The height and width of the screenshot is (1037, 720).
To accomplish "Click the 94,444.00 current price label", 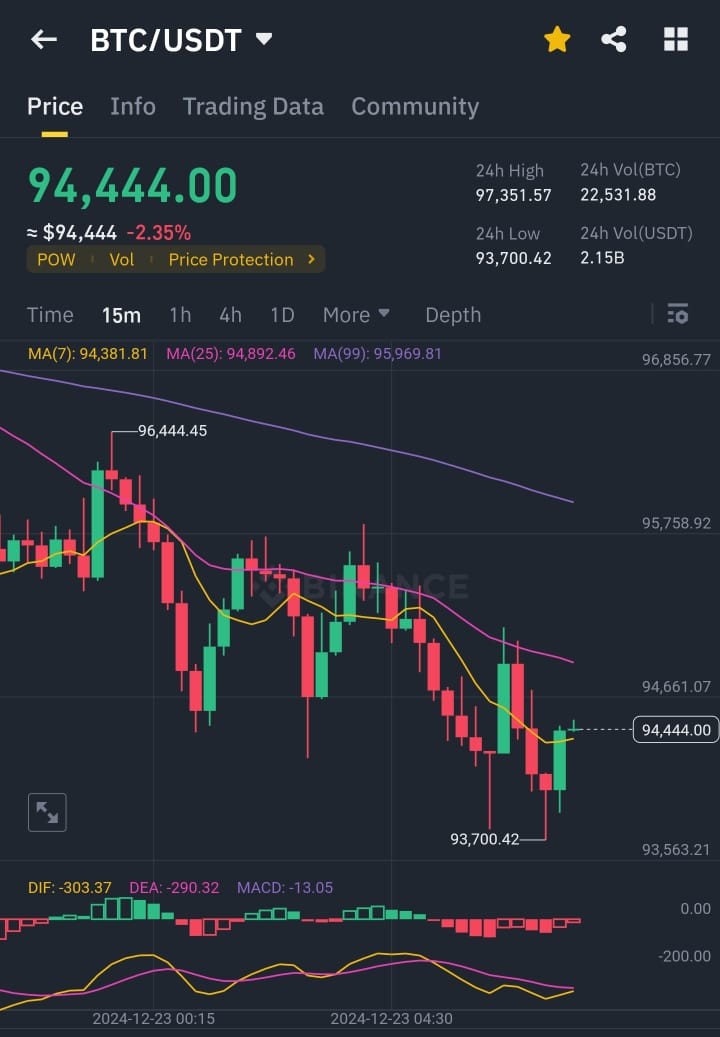I will (676, 729).
